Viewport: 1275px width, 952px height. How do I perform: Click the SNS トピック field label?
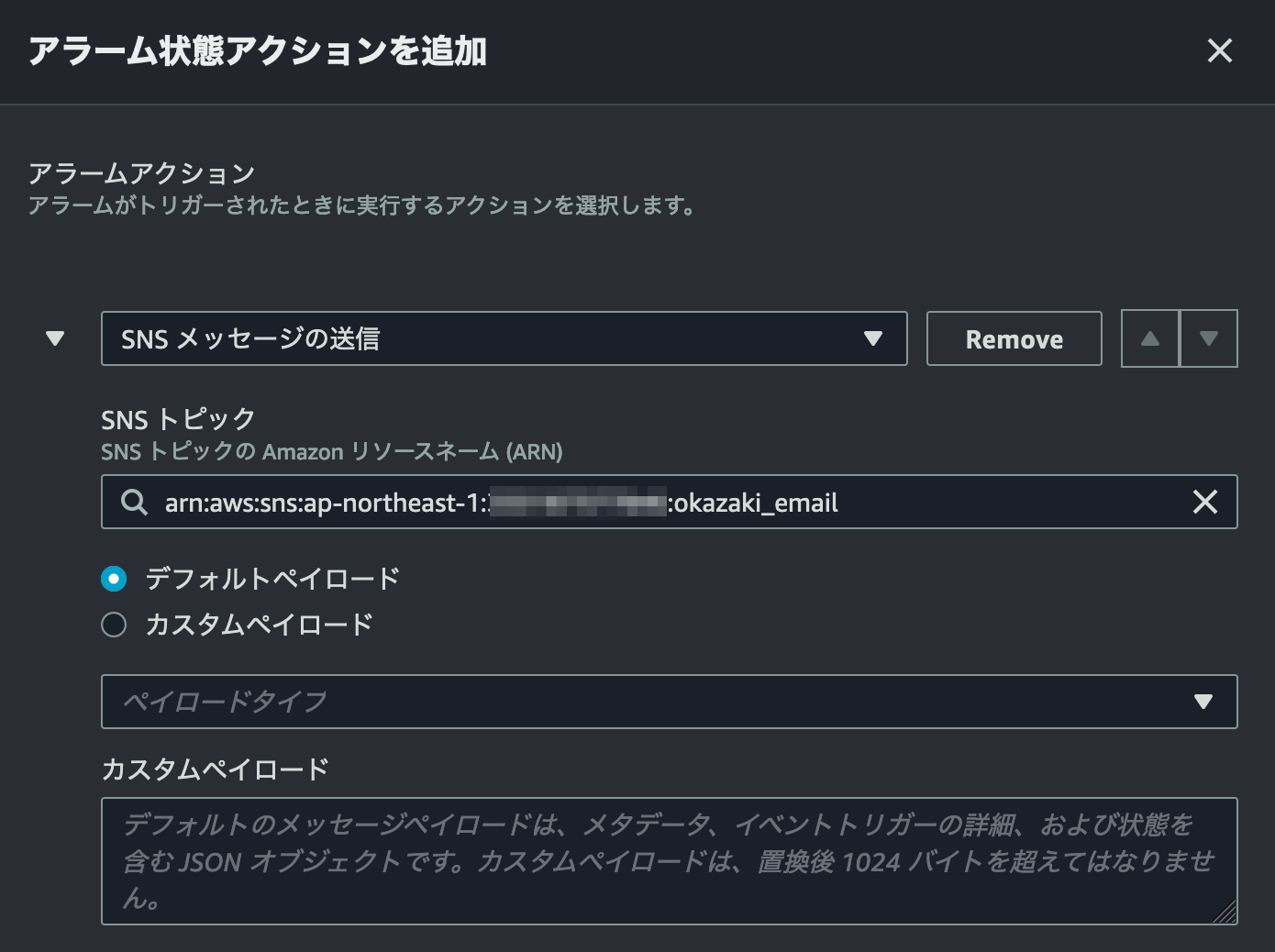point(178,419)
